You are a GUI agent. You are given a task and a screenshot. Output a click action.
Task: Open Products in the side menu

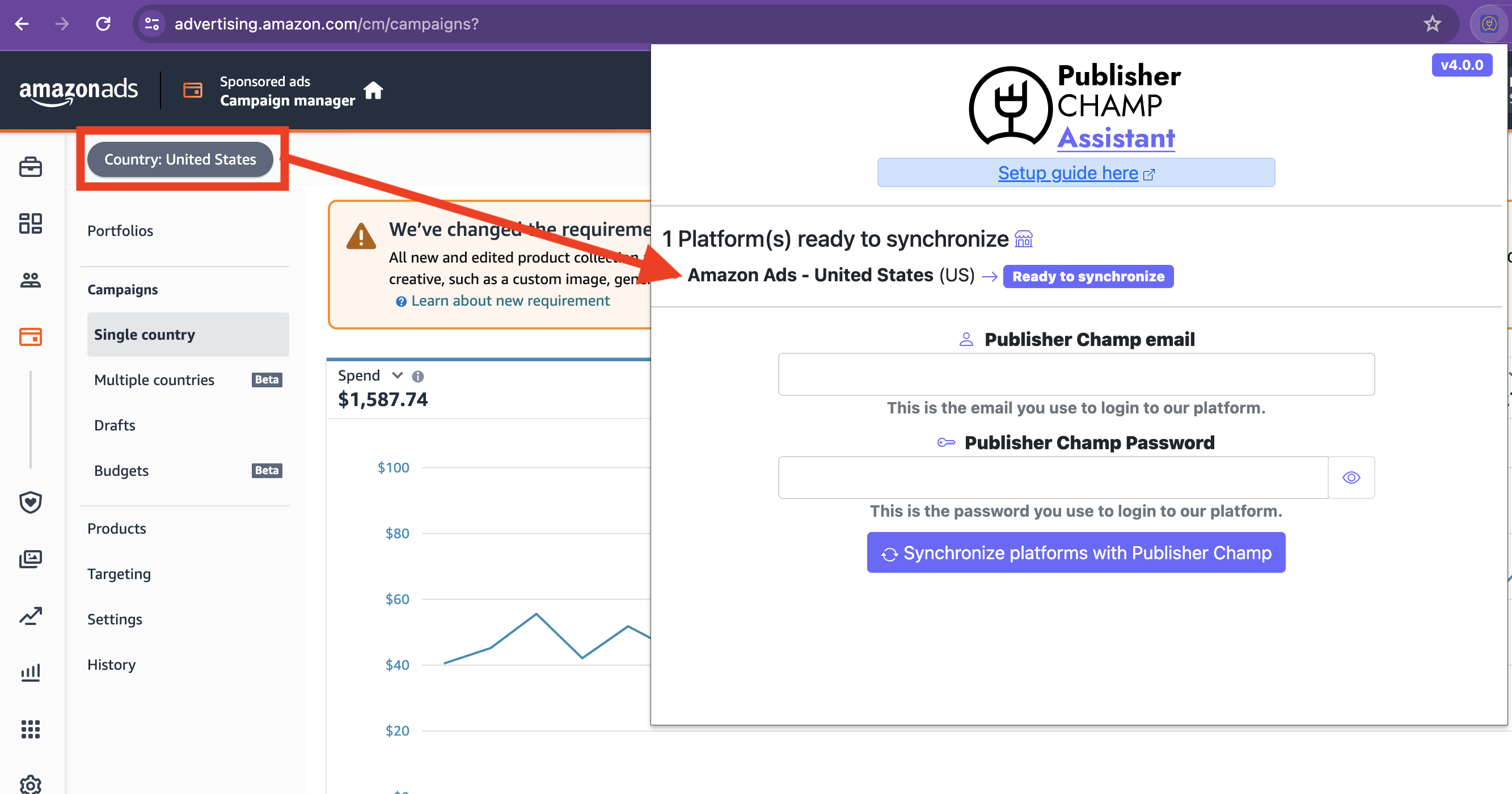click(116, 528)
